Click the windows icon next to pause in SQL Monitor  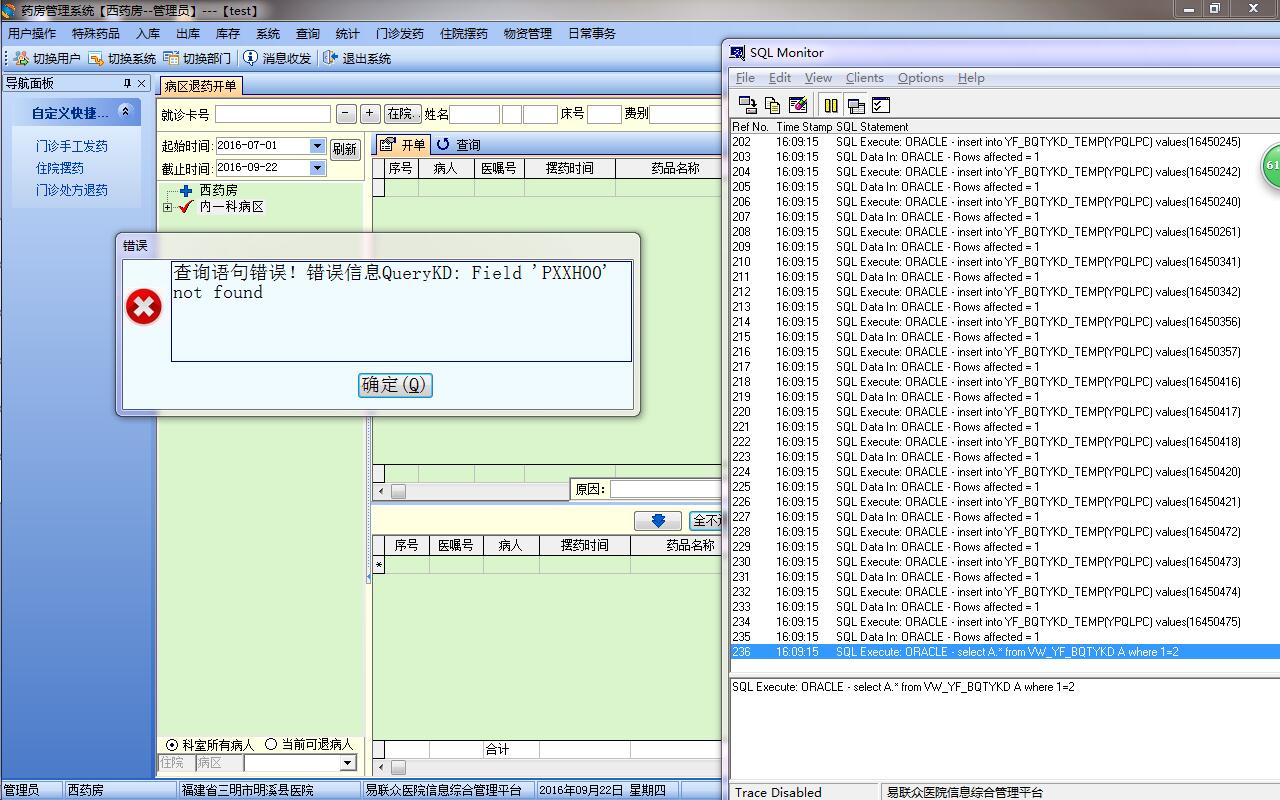click(x=856, y=104)
